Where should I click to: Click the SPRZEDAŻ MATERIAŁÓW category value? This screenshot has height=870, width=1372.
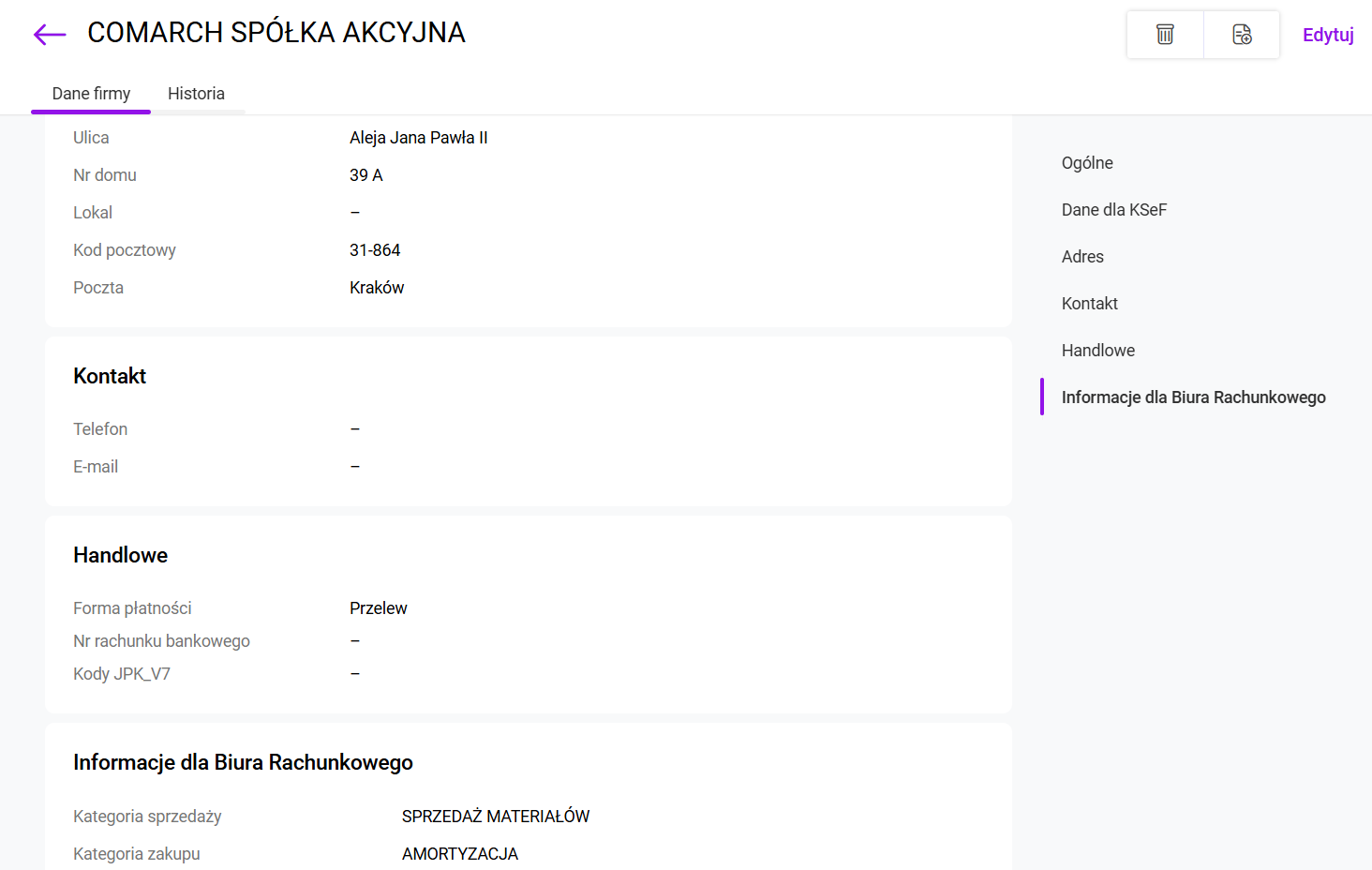point(495,817)
